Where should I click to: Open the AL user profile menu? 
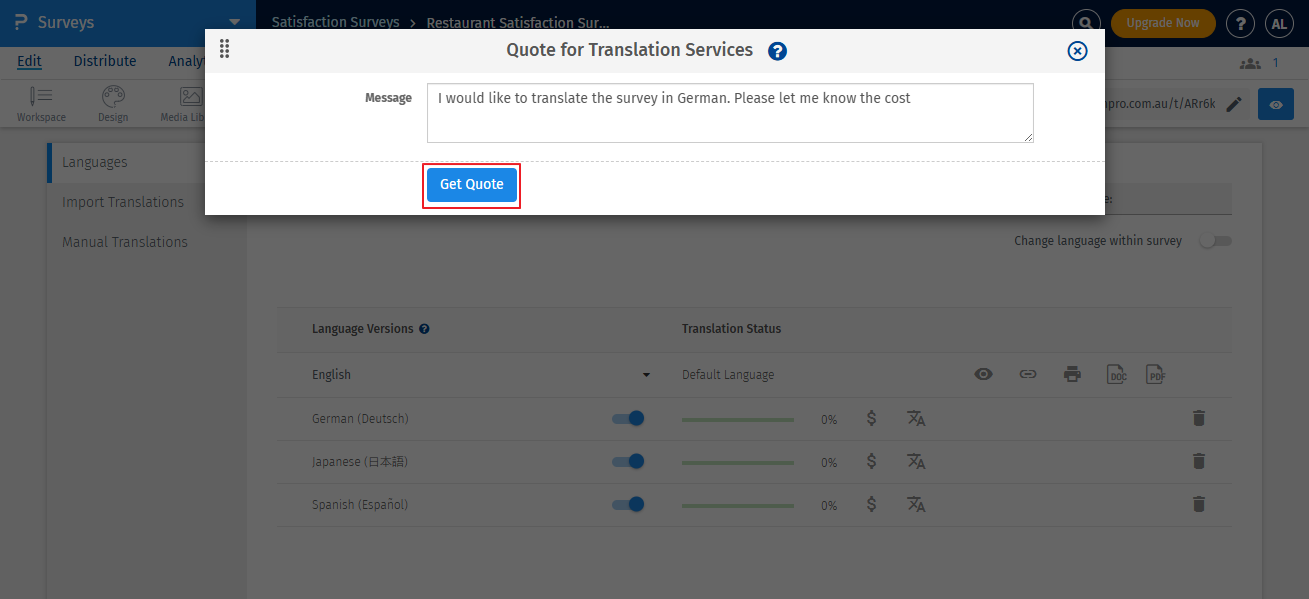1279,23
